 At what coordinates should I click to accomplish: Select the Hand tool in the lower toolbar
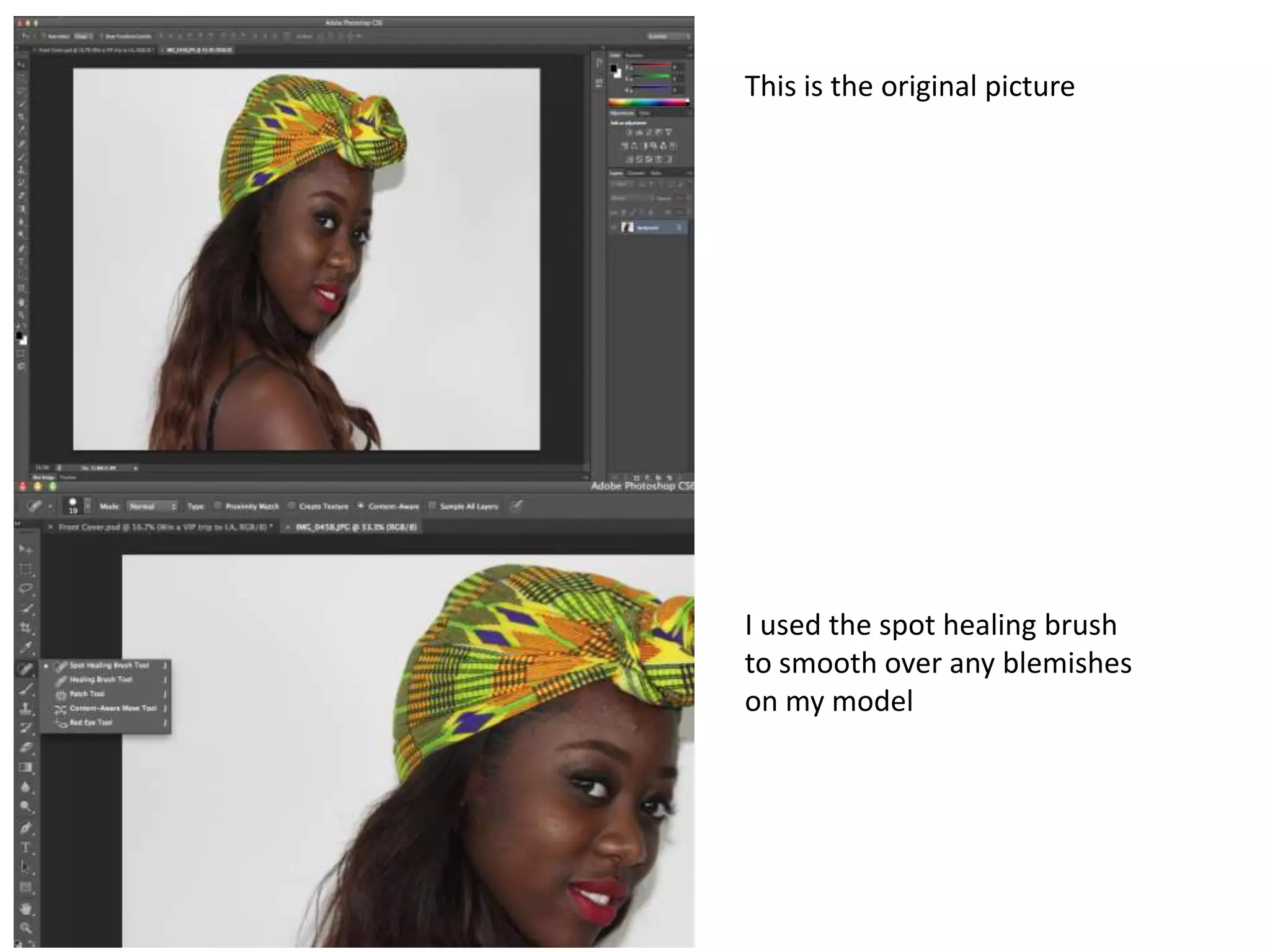pyautogui.click(x=26, y=909)
